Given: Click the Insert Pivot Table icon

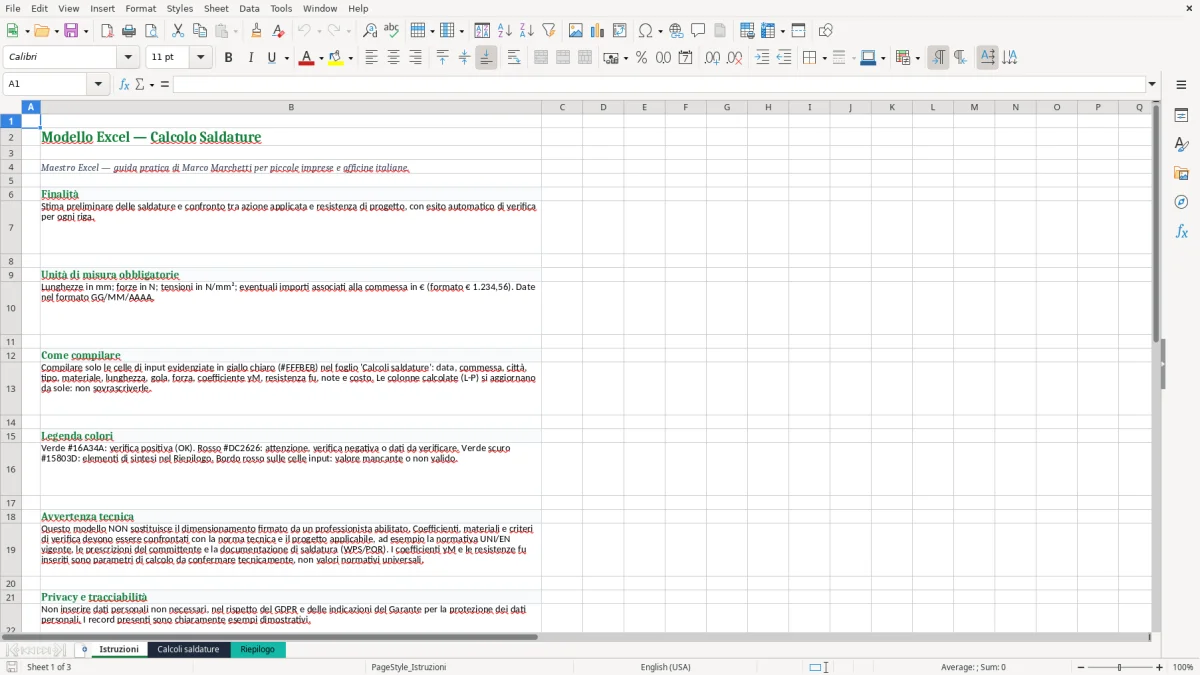Looking at the screenshot, I should (620, 31).
